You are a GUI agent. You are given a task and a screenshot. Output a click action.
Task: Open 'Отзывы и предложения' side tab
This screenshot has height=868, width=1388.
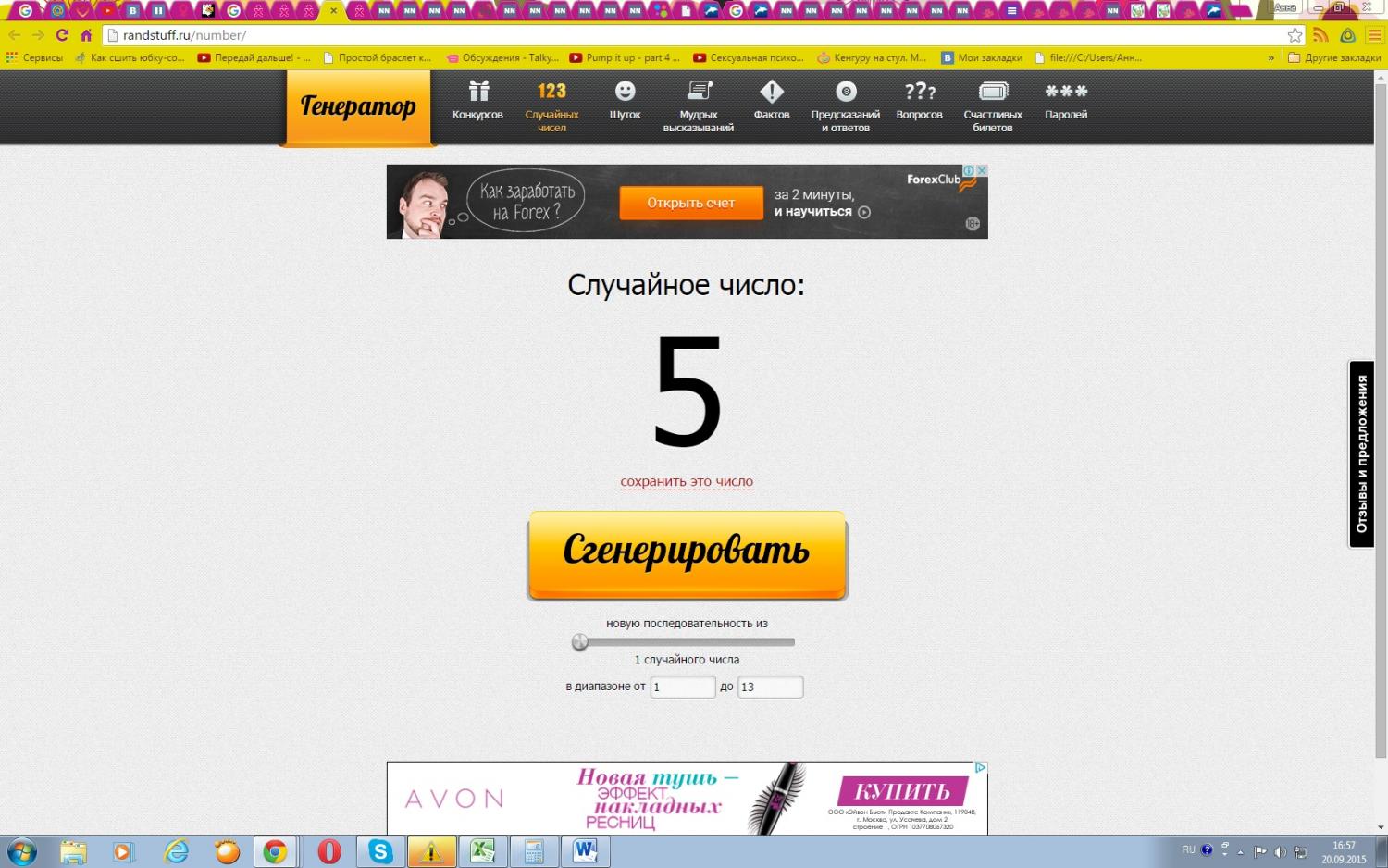click(x=1361, y=453)
